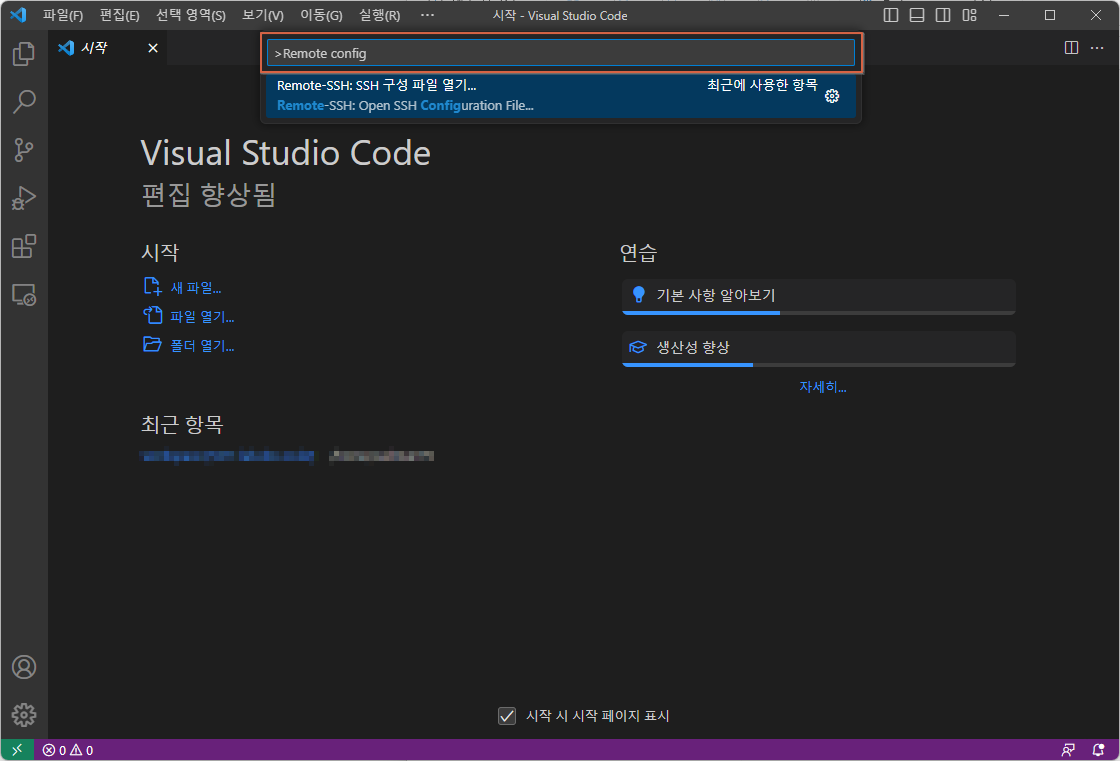Select Remote-SSH: SSH 구성 파일 열기... command
1120x761 pixels.
coord(561,96)
